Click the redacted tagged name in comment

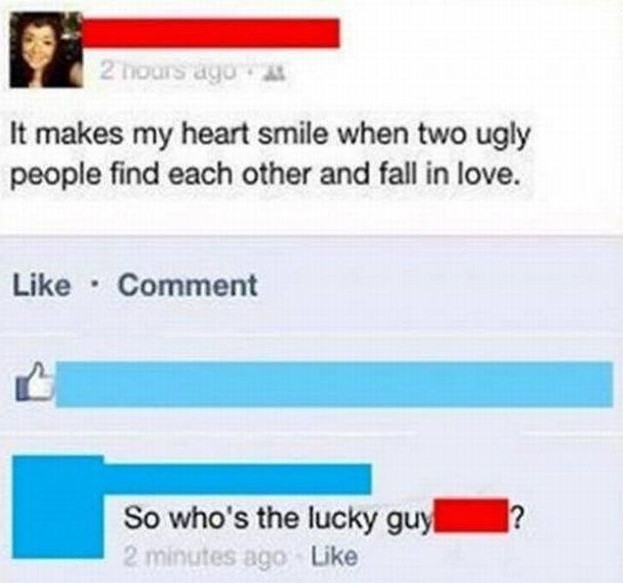471,515
